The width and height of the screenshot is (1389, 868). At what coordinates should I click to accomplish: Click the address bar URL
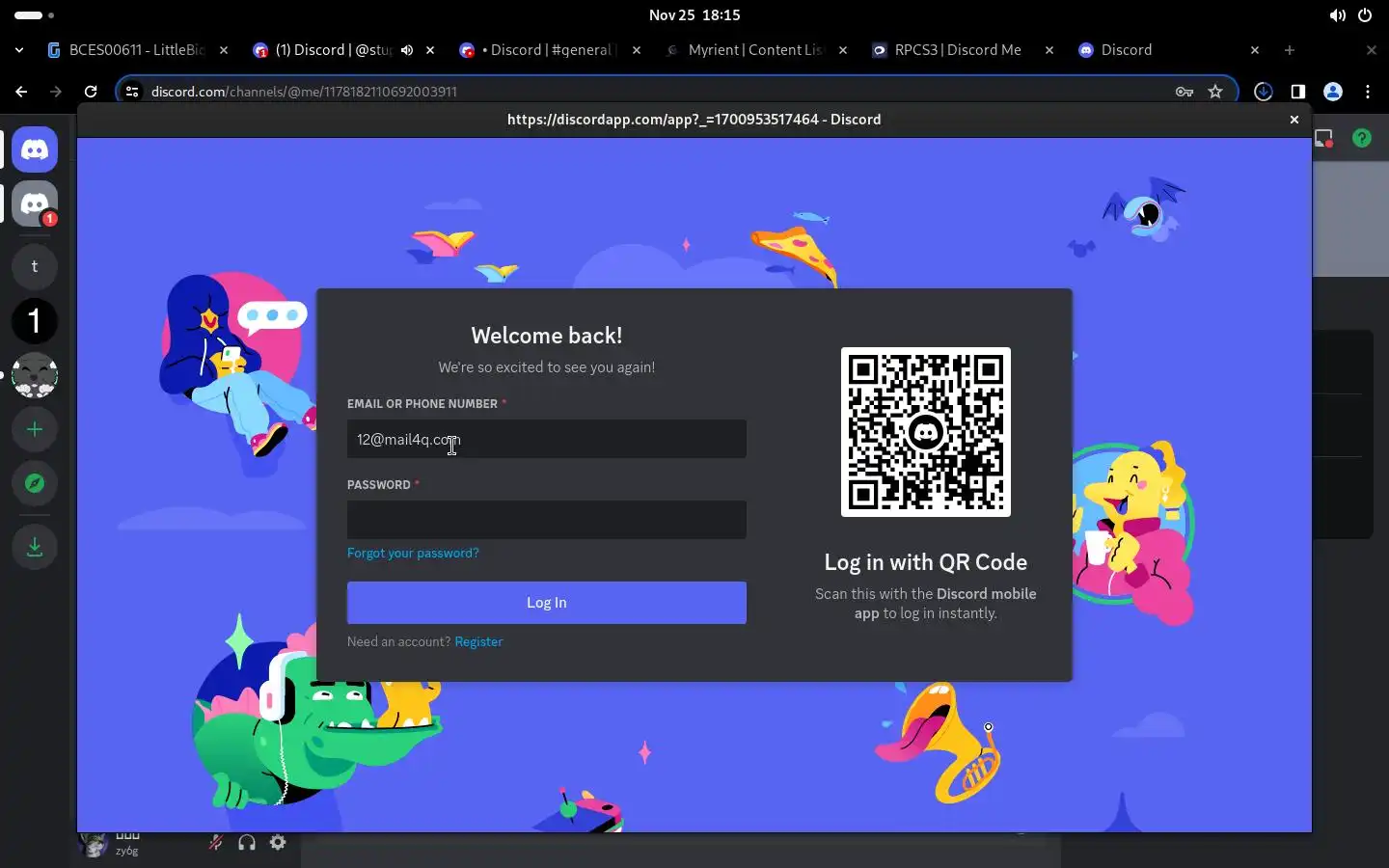coord(304,92)
